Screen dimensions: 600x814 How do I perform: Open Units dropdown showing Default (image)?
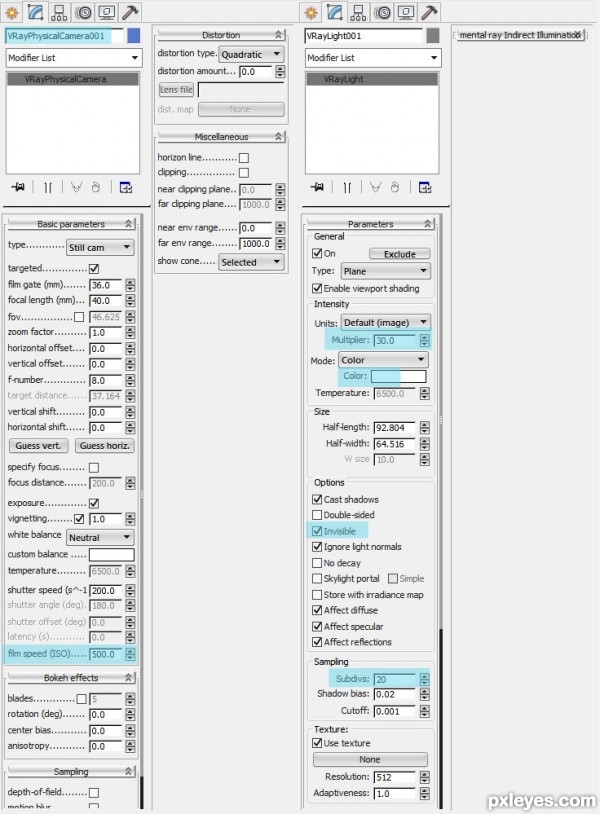tap(386, 322)
